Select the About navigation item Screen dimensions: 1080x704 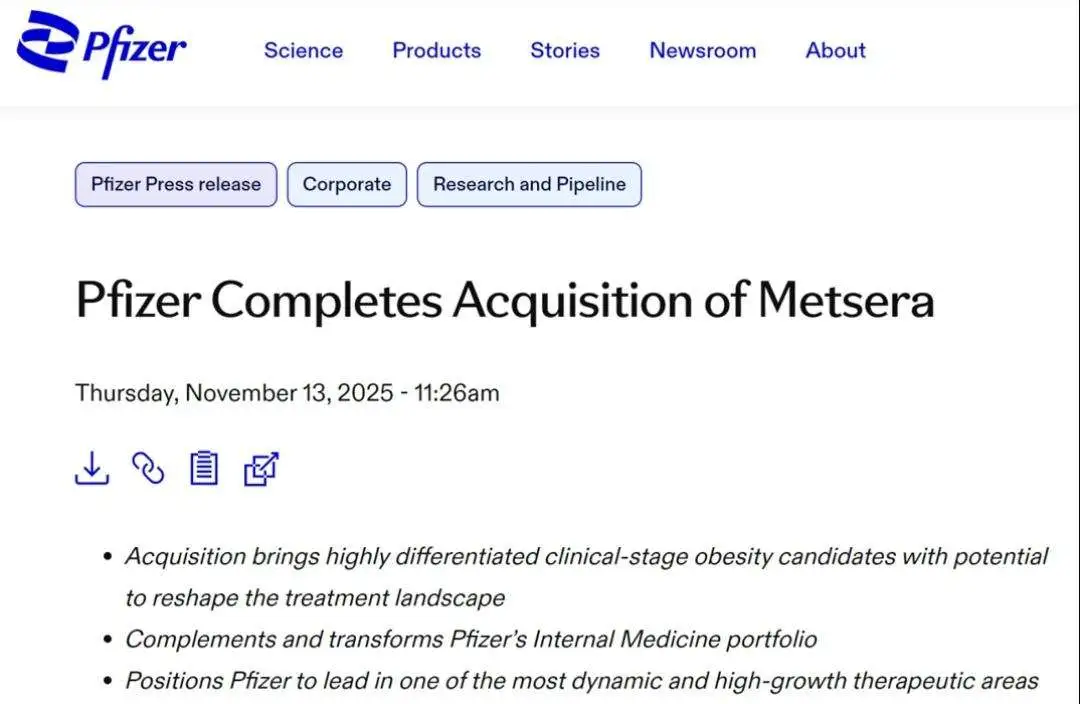(x=836, y=50)
